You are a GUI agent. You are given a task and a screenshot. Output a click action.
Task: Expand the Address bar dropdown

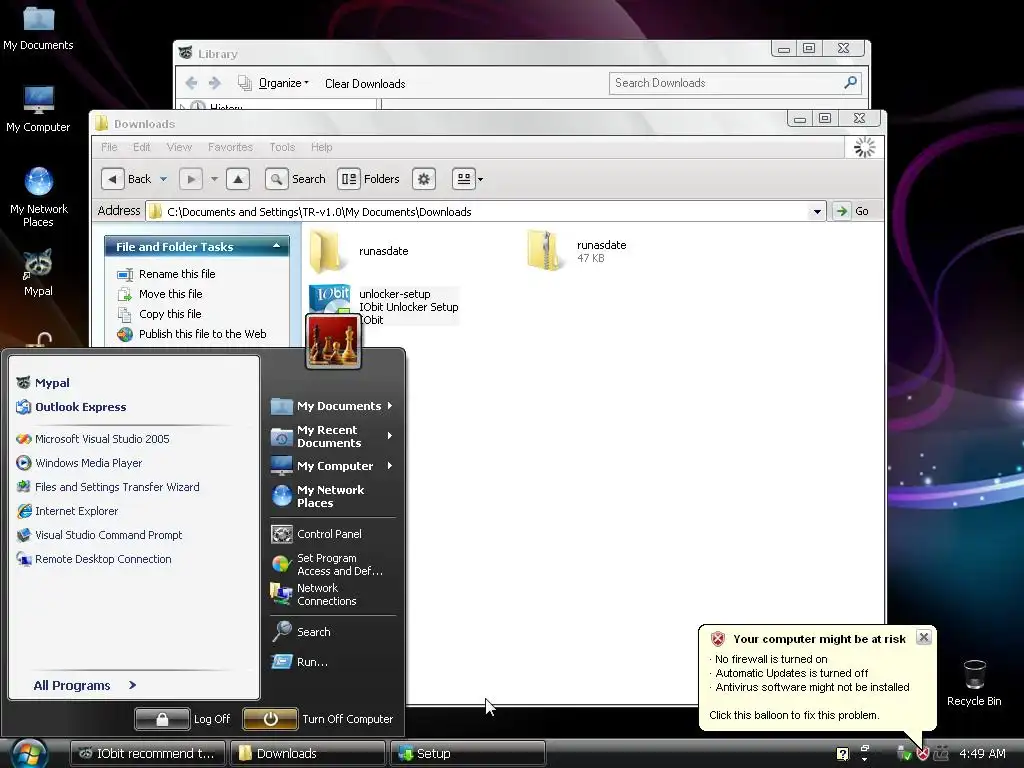pyautogui.click(x=817, y=212)
